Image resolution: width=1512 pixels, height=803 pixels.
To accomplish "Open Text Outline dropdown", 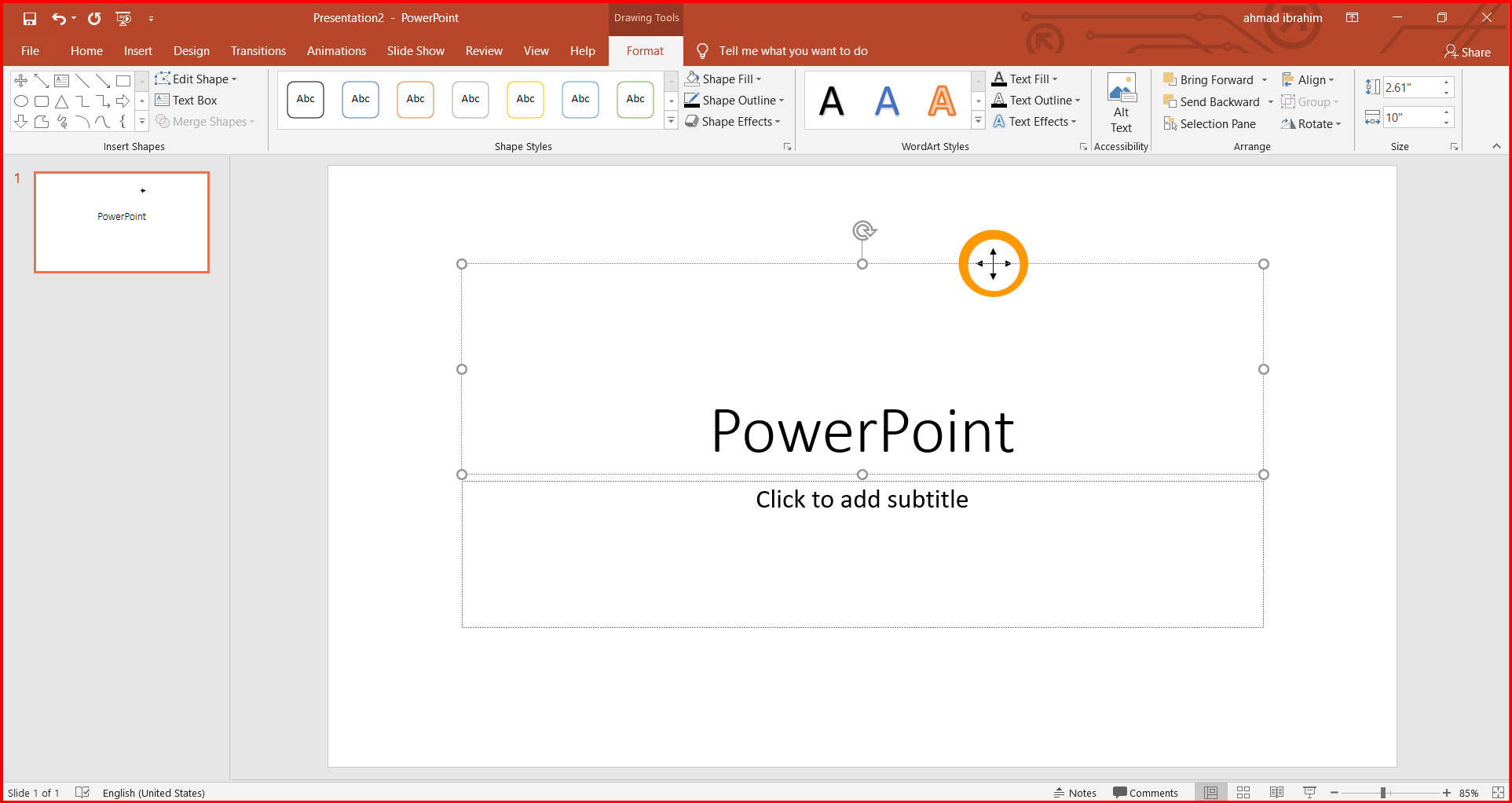I will click(1036, 101).
